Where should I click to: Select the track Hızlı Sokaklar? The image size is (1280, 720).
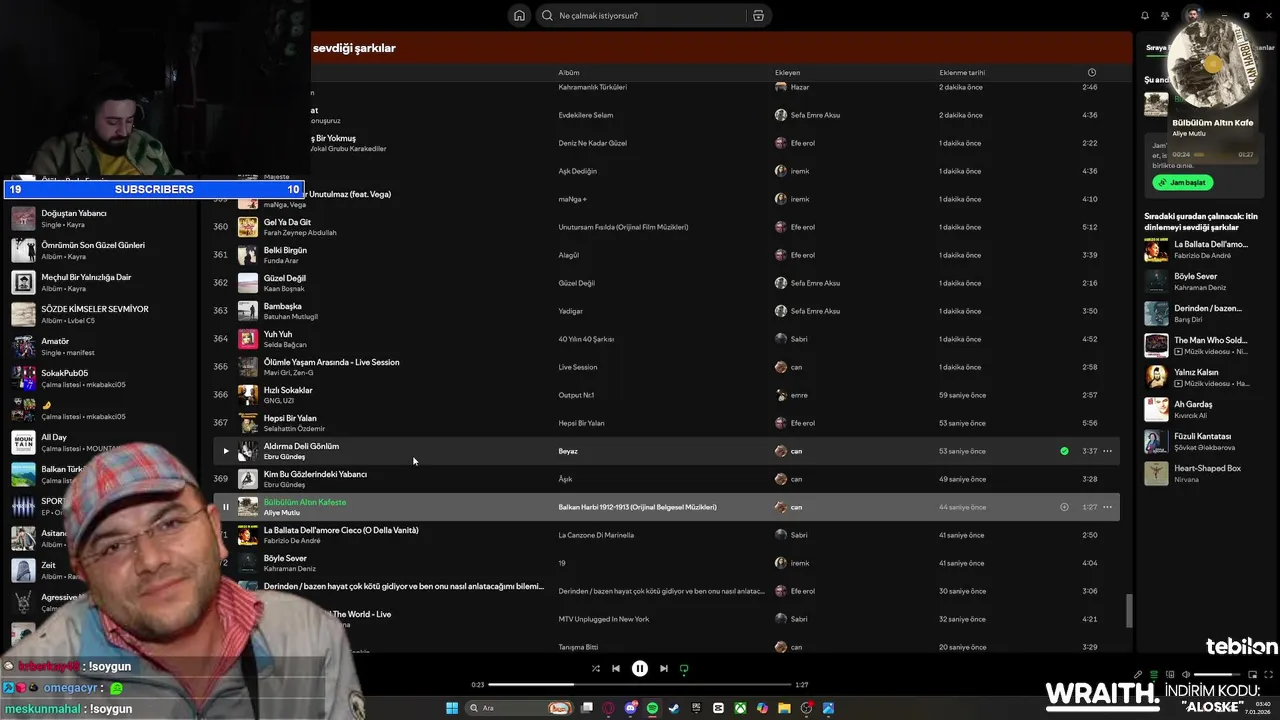click(288, 390)
